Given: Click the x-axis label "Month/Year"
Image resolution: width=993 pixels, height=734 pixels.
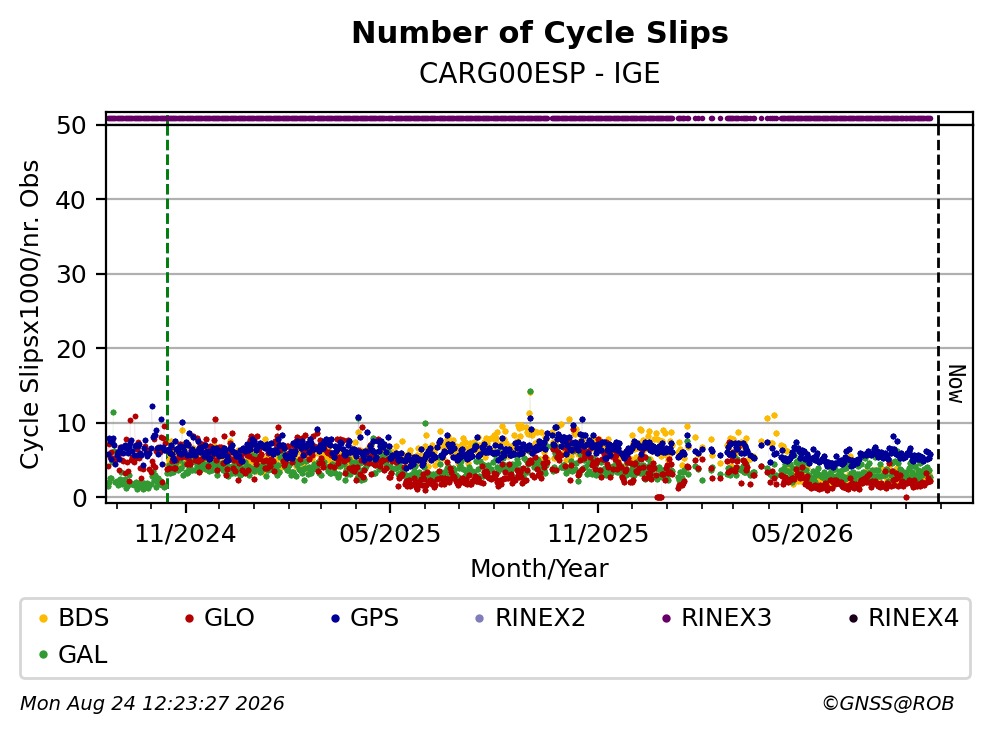Looking at the screenshot, I should click(539, 569).
